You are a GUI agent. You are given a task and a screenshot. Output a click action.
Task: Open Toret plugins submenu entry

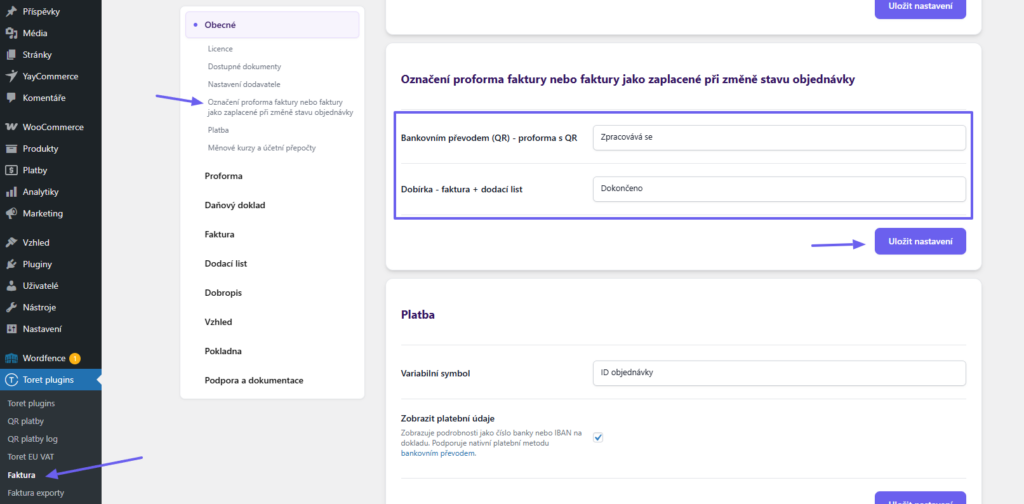click(x=31, y=403)
